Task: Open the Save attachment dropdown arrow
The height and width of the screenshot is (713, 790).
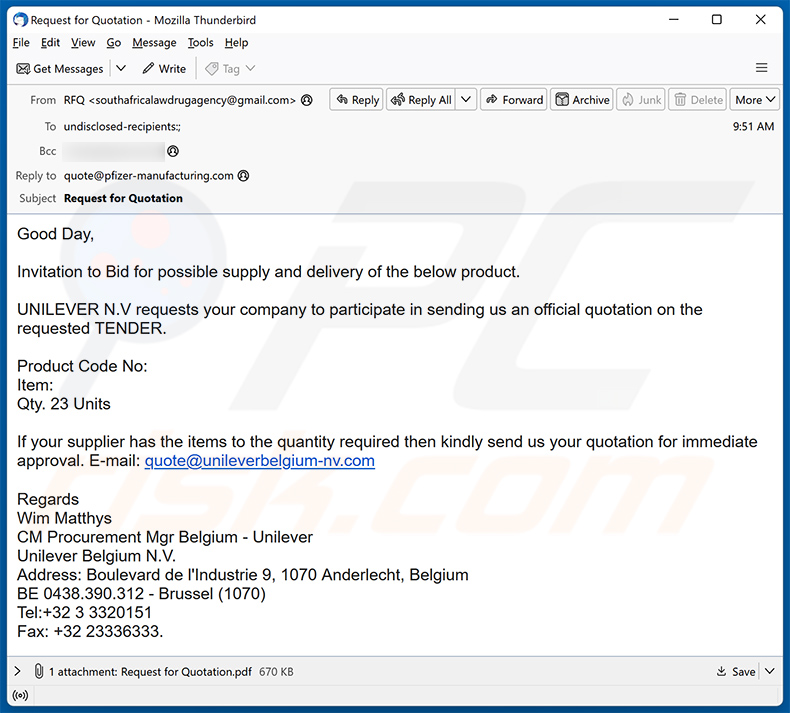Action: tap(769, 672)
